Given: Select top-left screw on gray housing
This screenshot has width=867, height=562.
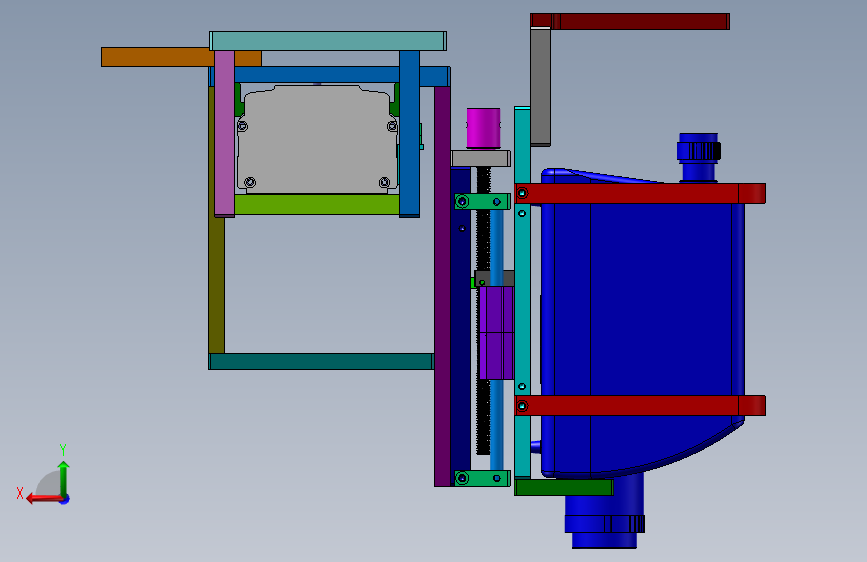Looking at the screenshot, I should [x=243, y=127].
